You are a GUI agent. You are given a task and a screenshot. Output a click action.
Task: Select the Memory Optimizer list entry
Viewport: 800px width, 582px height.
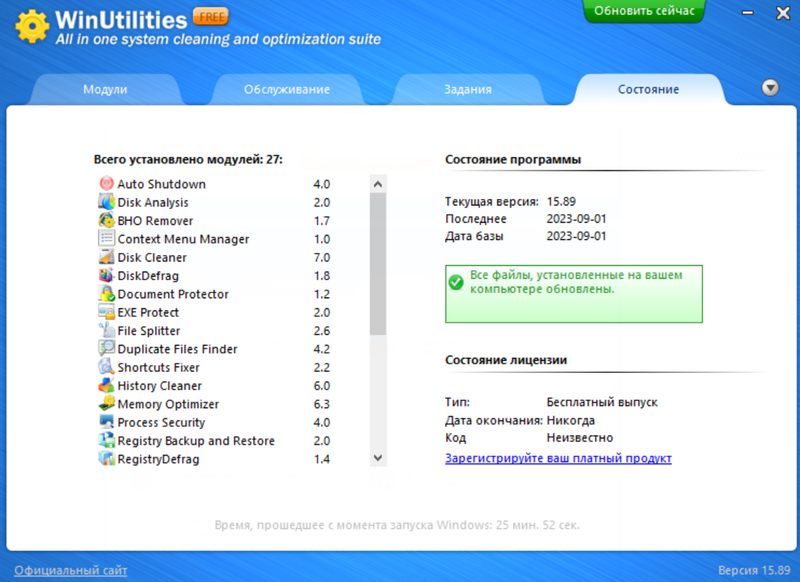point(214,404)
